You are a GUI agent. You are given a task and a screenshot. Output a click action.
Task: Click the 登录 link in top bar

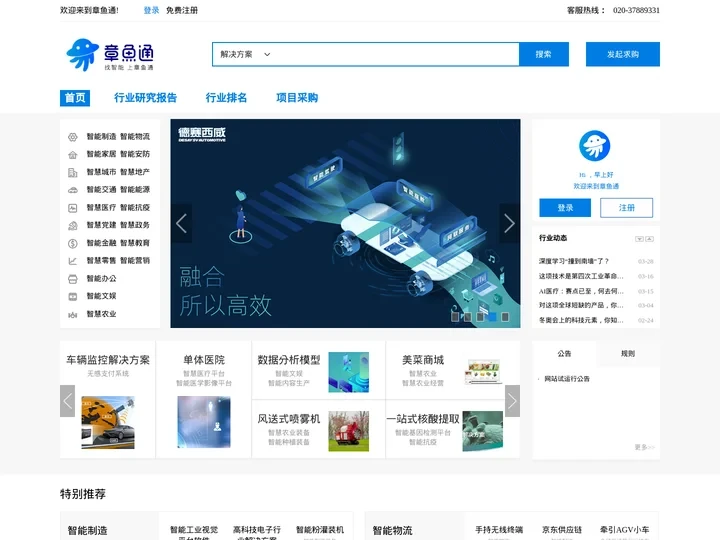click(151, 10)
